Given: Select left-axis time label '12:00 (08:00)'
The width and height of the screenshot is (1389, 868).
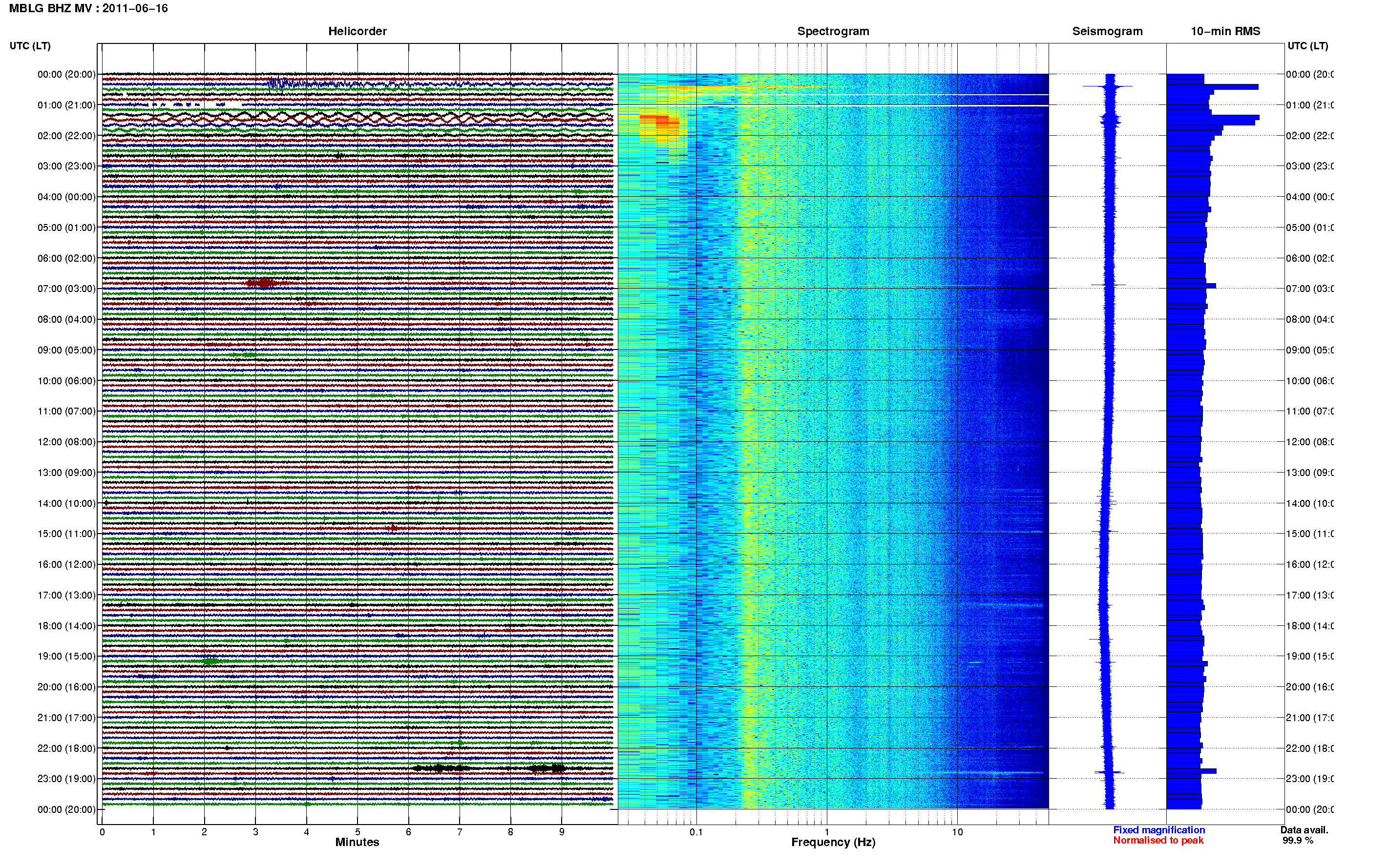Looking at the screenshot, I should click(66, 441).
